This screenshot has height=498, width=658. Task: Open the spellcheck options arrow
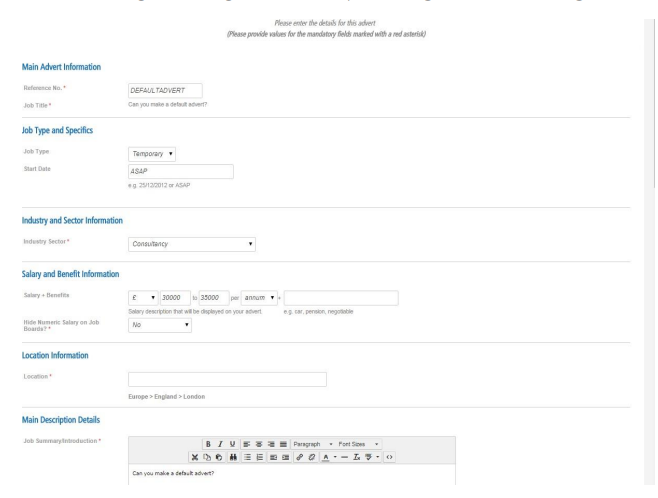click(x=378, y=457)
